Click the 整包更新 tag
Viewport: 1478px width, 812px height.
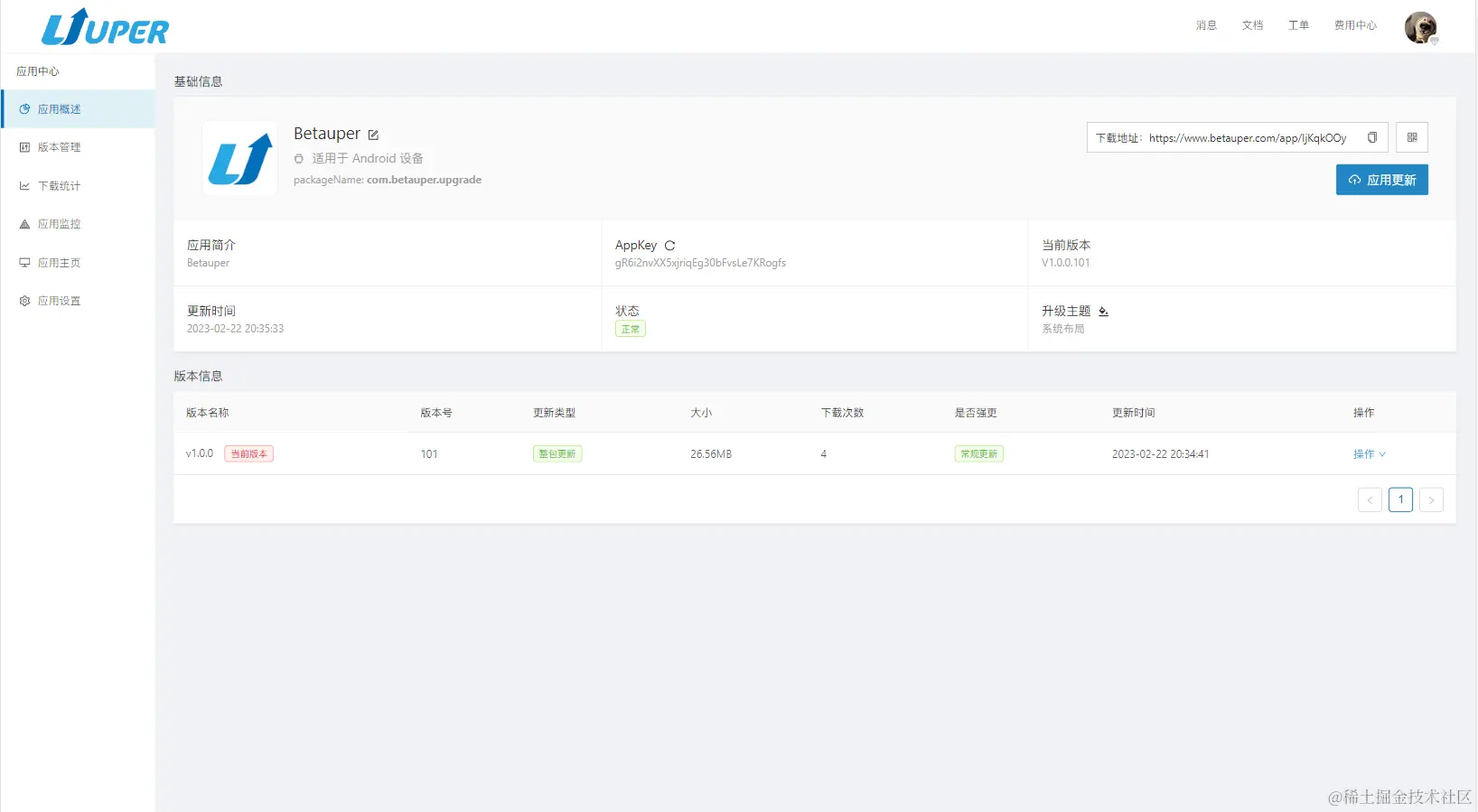pos(557,454)
